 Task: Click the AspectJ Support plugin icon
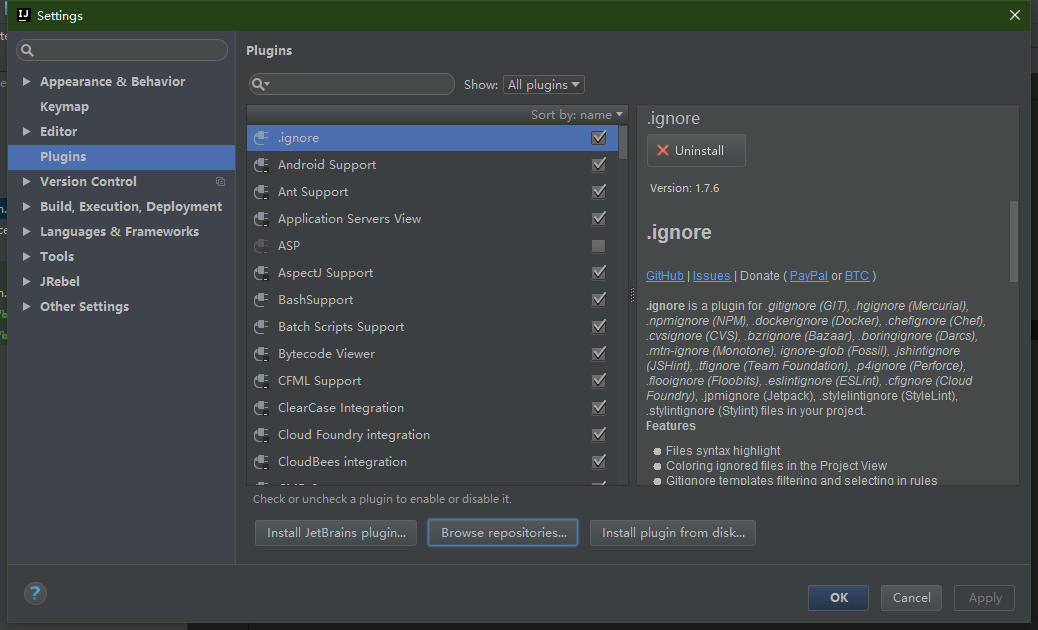(x=261, y=273)
